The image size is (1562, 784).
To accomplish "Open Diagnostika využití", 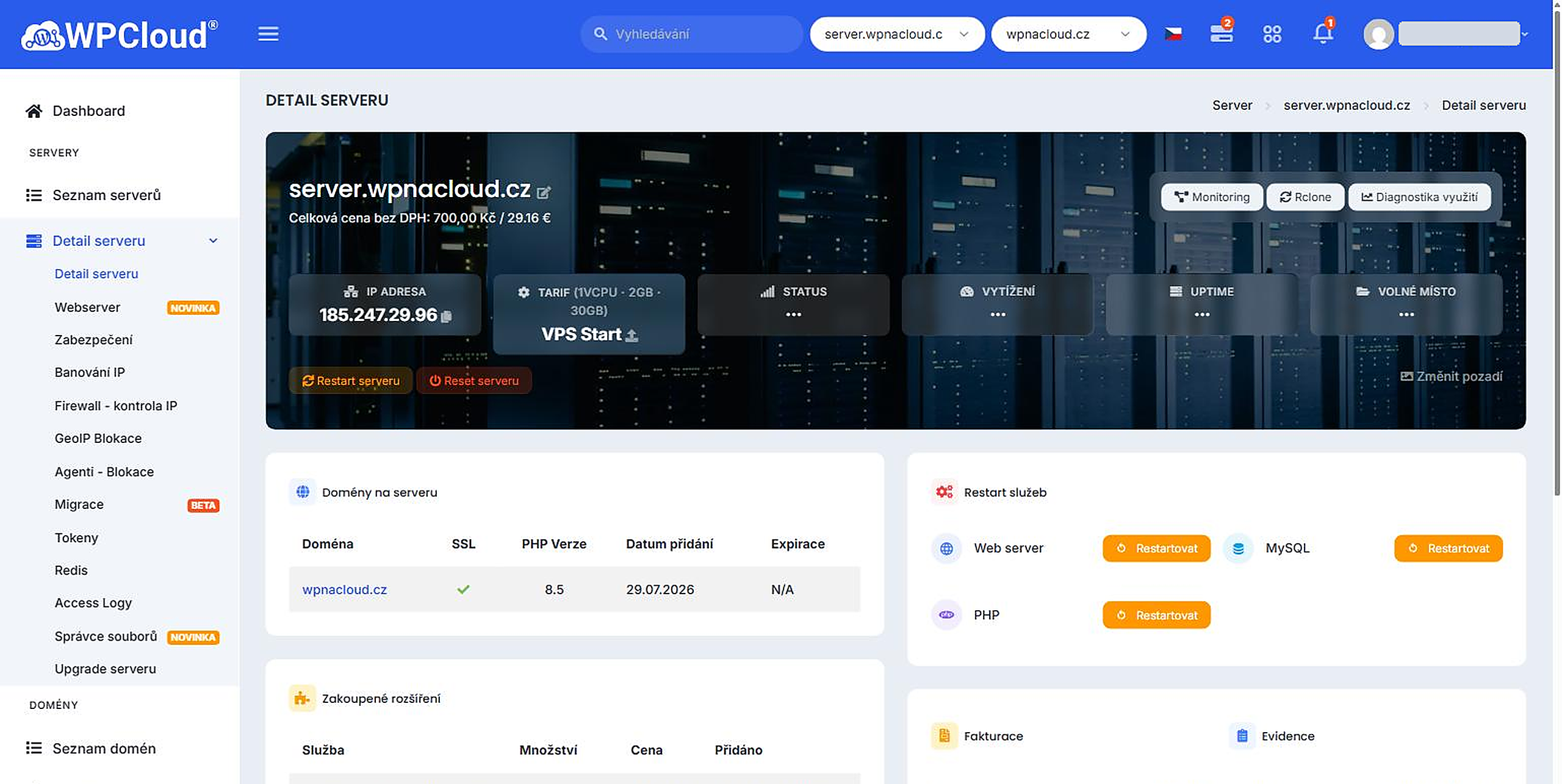I will pos(1419,197).
